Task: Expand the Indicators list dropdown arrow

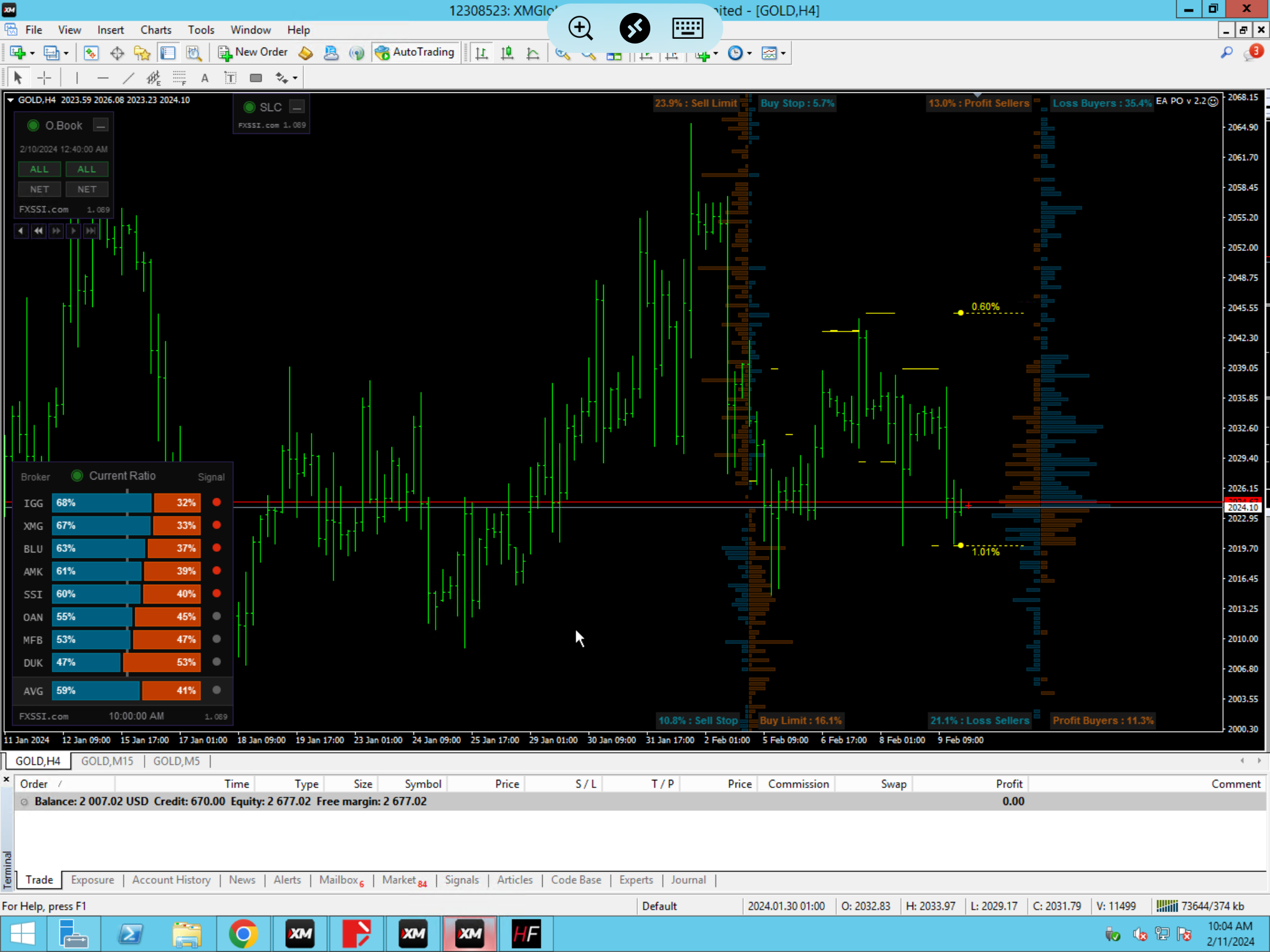Action: [716, 53]
